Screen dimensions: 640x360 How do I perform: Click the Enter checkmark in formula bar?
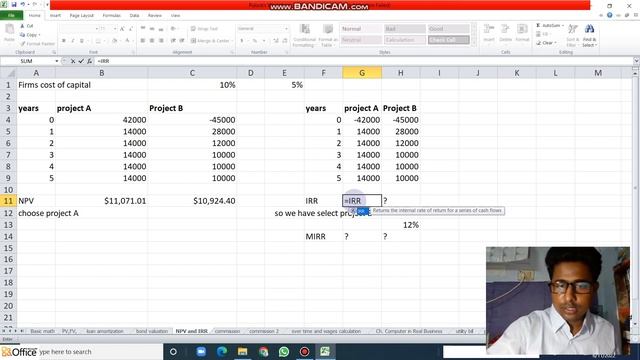[81, 61]
